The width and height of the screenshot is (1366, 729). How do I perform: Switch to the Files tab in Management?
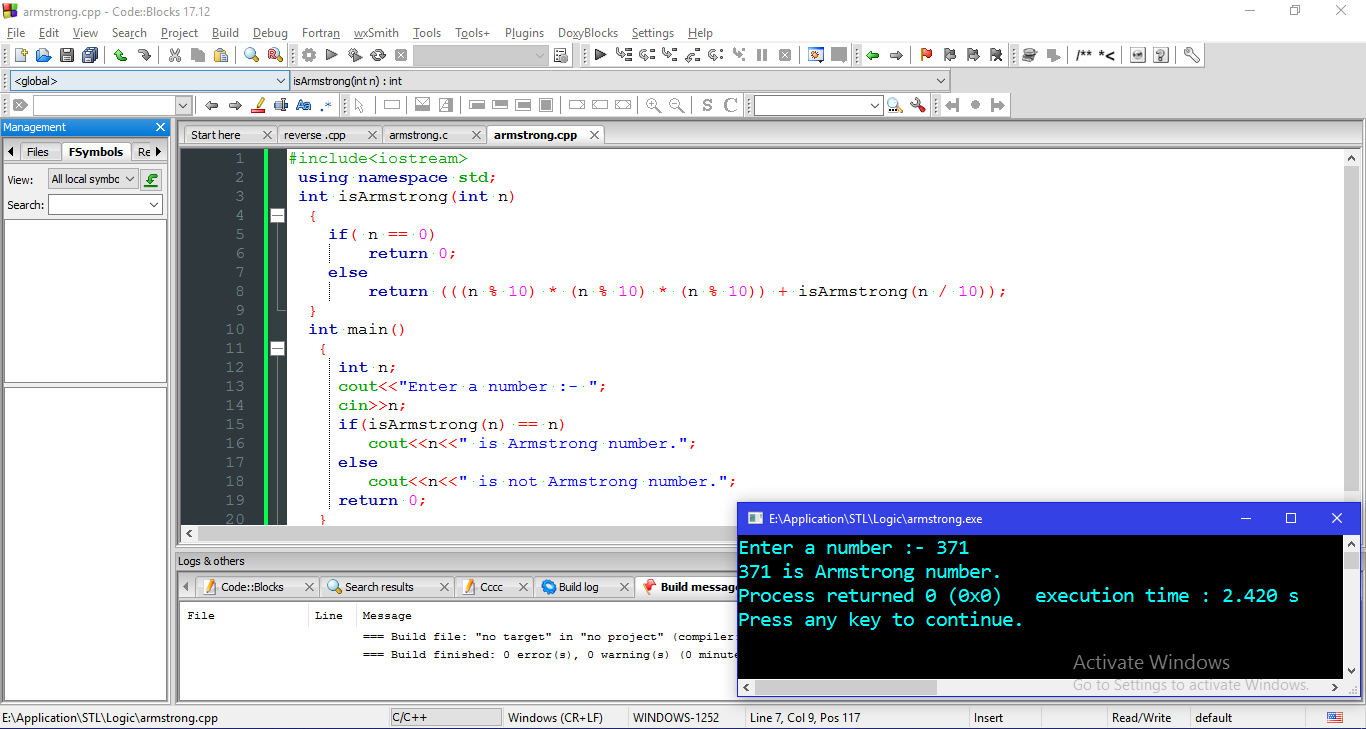38,151
